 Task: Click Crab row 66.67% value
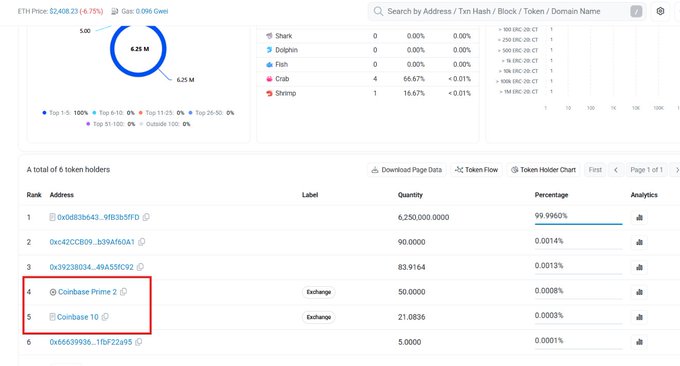(x=414, y=78)
